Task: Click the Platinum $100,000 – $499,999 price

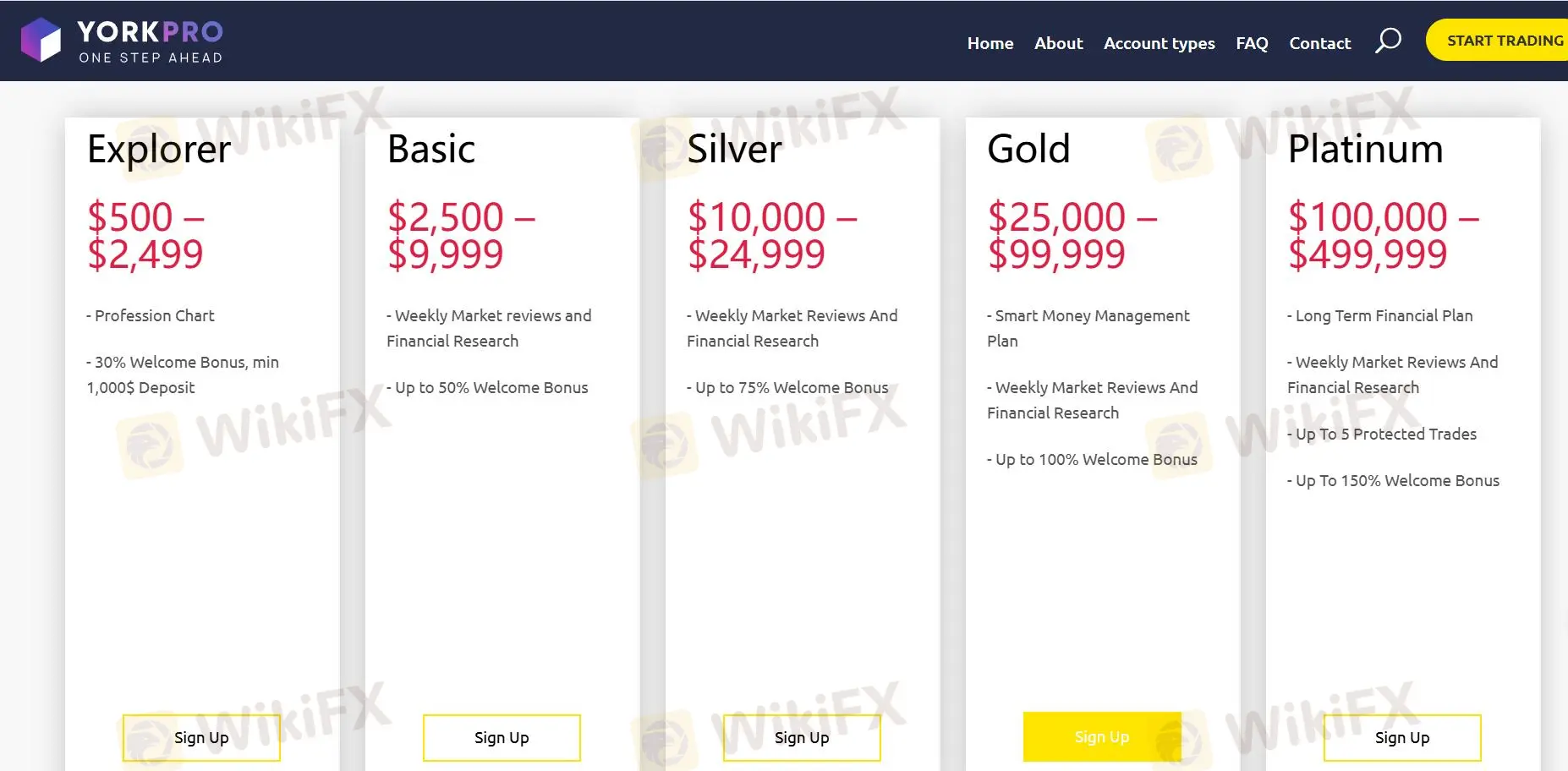Action: (x=1384, y=236)
